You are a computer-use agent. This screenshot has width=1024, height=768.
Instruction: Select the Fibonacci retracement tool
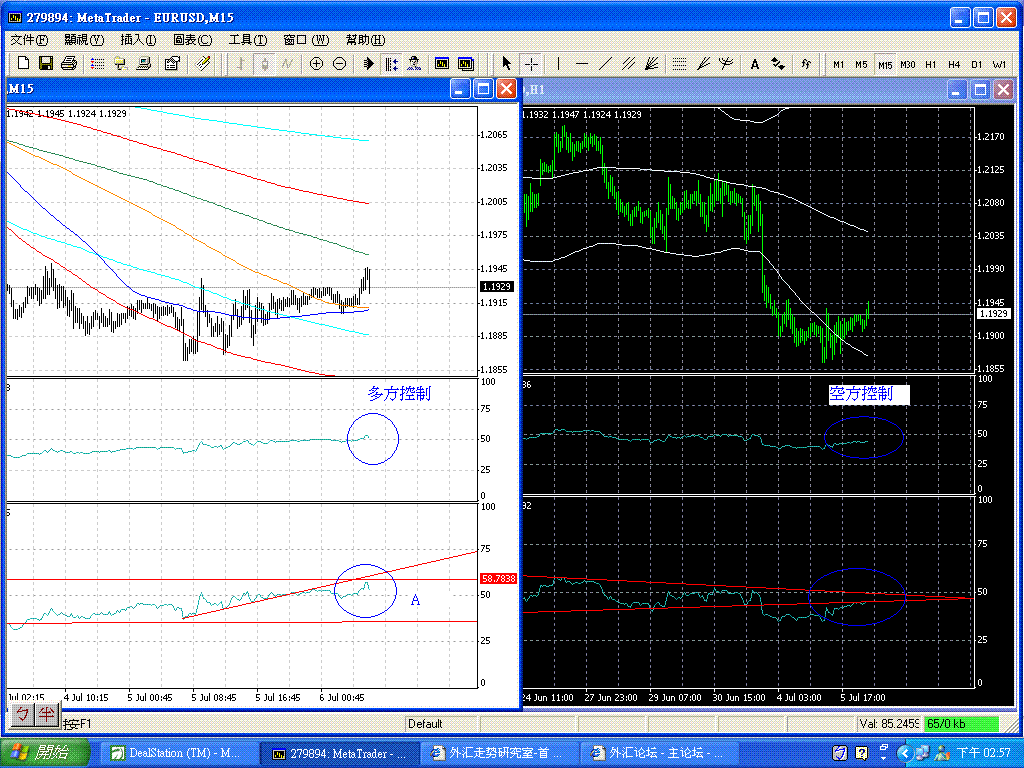[679, 64]
